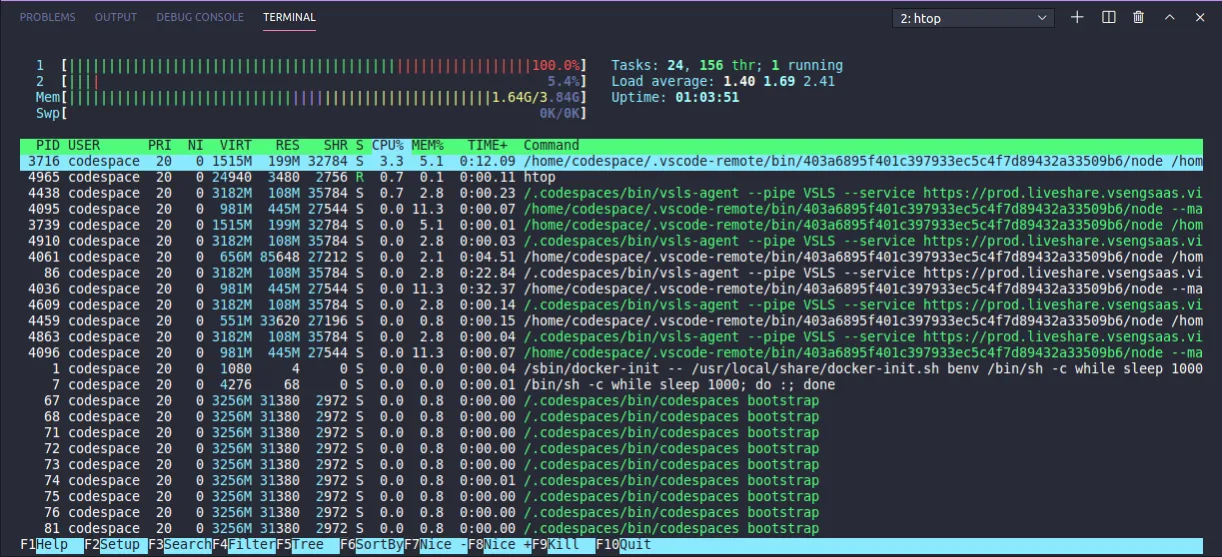The height and width of the screenshot is (557, 1222).
Task: Switch to the OUTPUT tab
Action: point(116,17)
